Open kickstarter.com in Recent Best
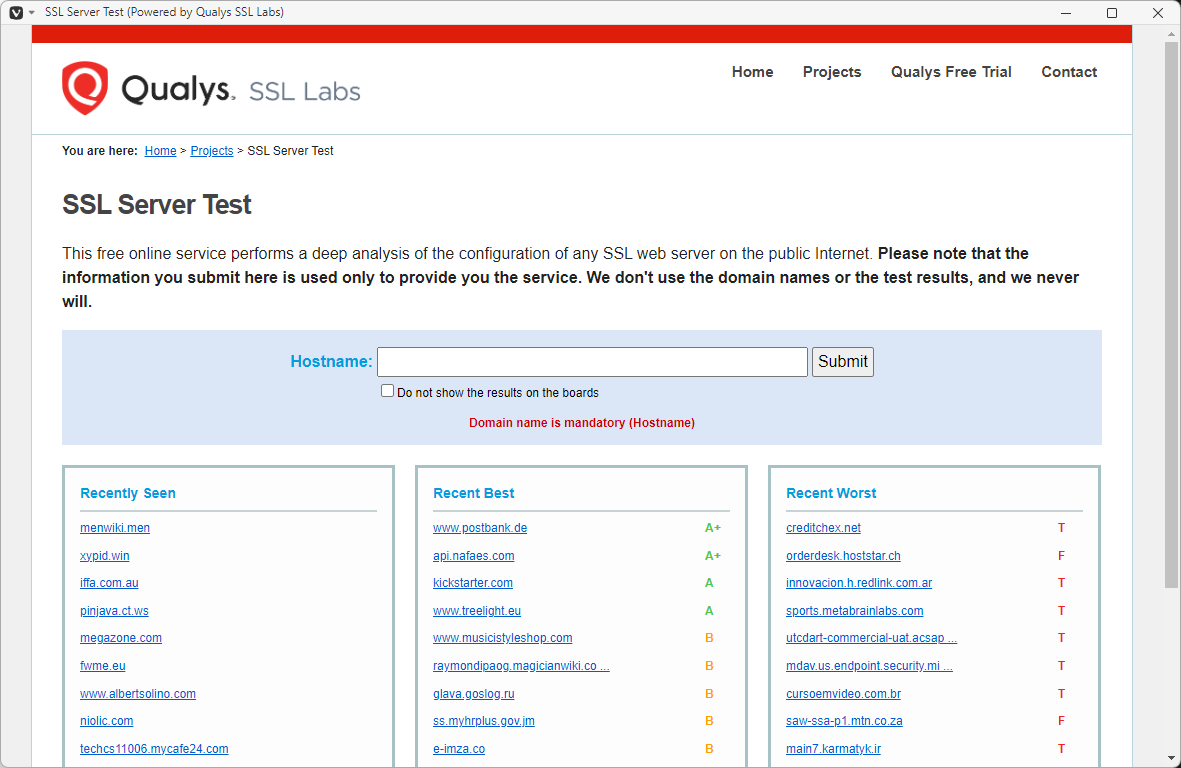1181x768 pixels. coord(473,583)
